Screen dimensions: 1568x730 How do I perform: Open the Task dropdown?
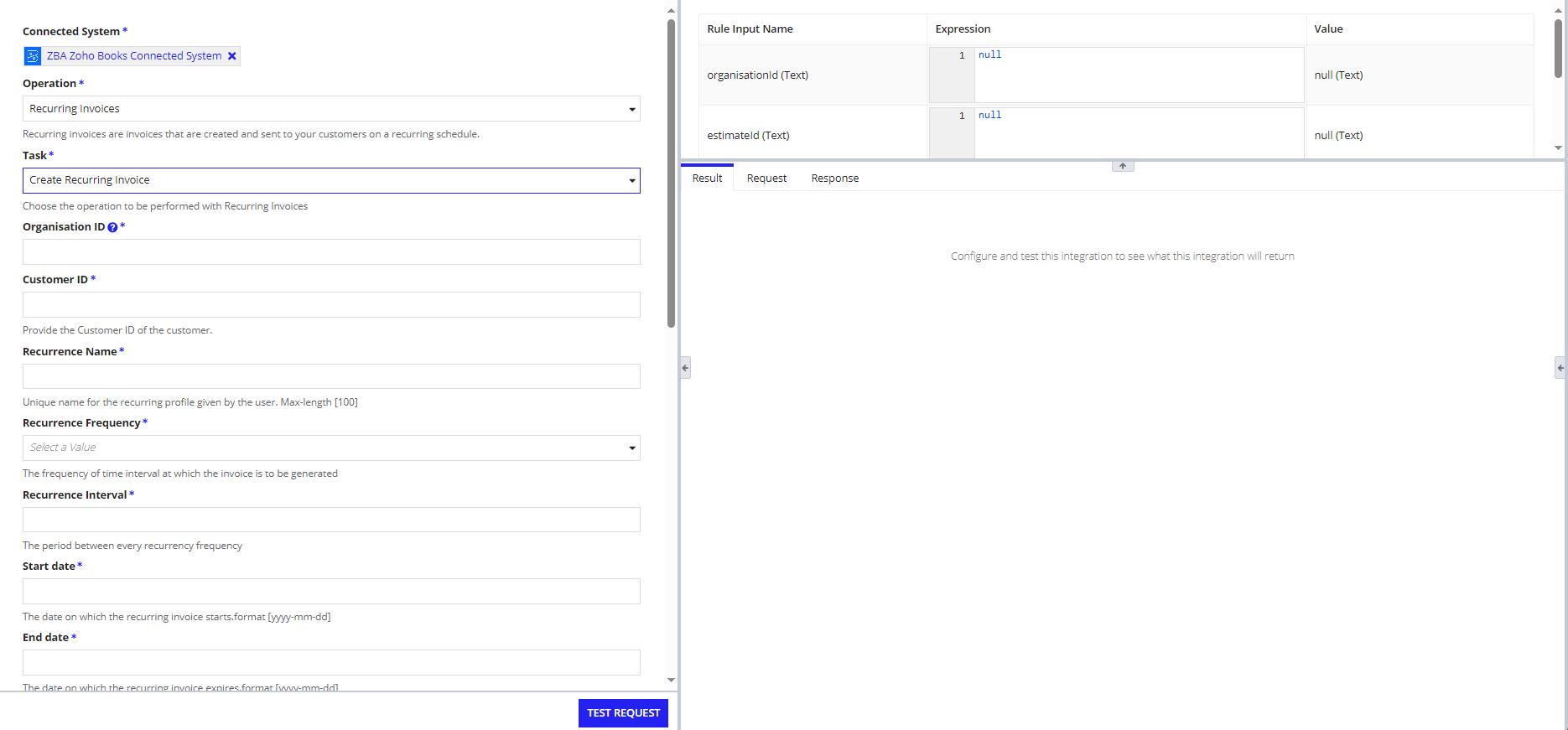[x=331, y=180]
